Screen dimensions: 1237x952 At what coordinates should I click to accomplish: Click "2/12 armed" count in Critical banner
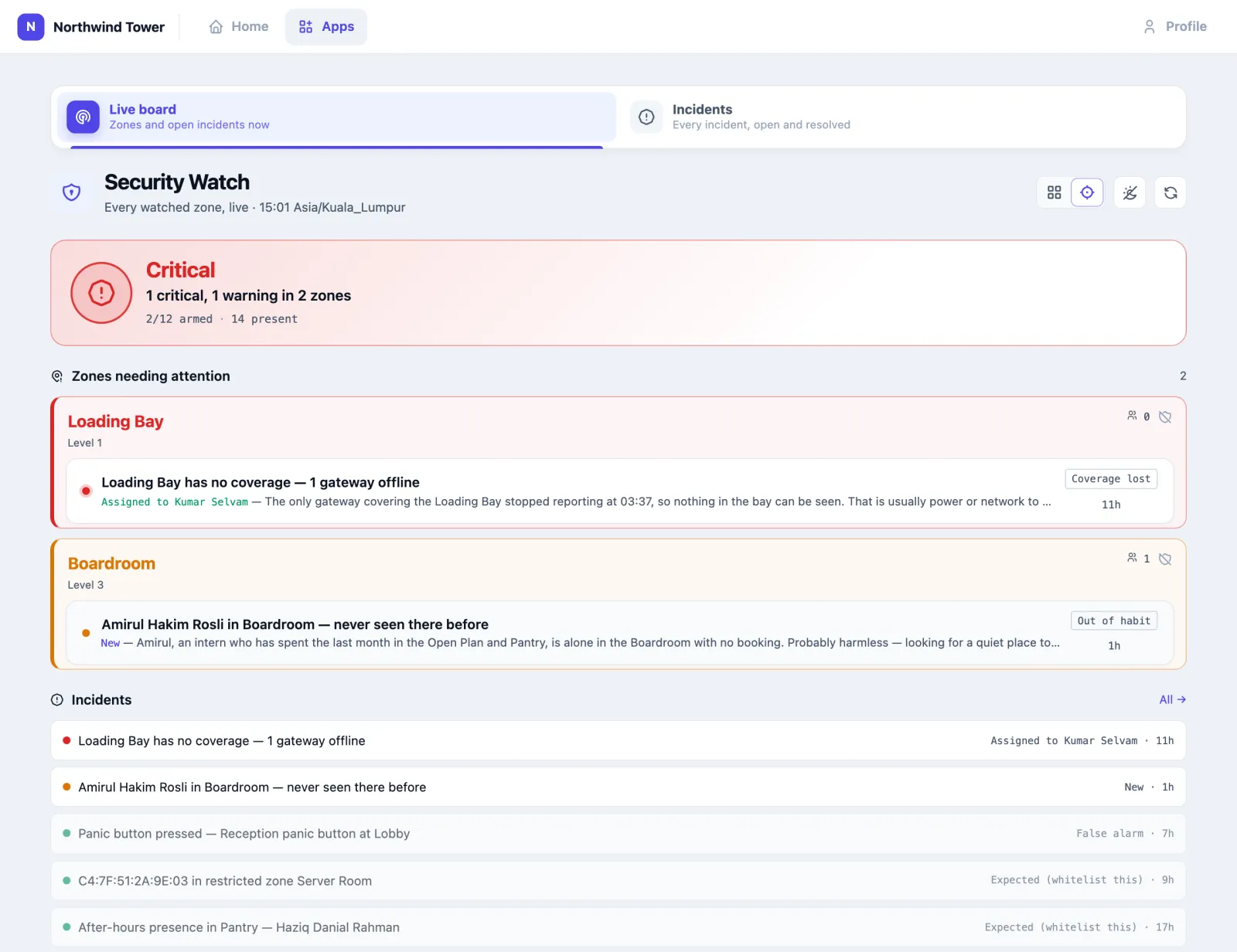(179, 319)
